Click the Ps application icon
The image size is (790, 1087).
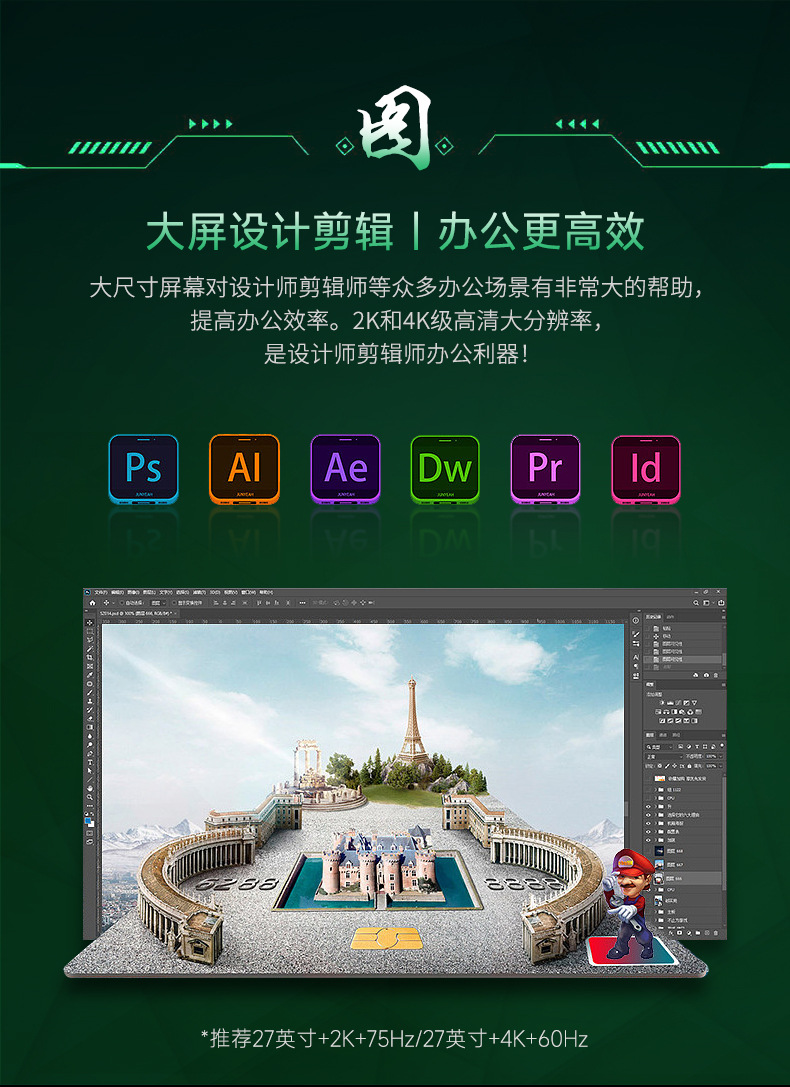pyautogui.click(x=143, y=469)
